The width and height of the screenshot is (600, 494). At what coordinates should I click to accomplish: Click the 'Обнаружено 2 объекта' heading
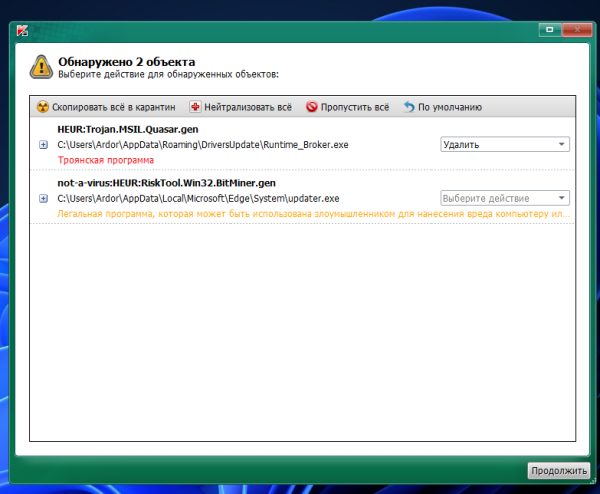click(127, 62)
